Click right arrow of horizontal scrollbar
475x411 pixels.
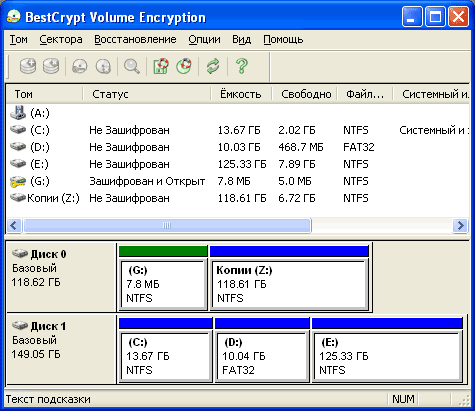pyautogui.click(x=460, y=226)
